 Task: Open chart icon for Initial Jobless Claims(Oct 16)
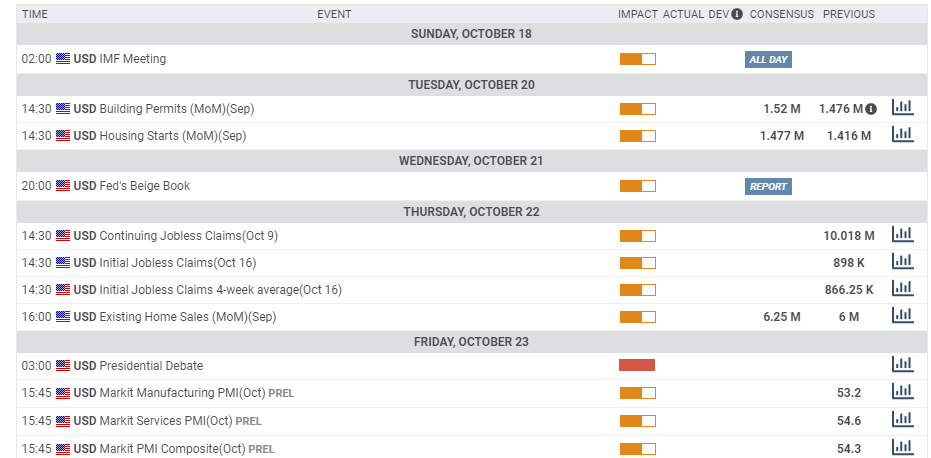pyautogui.click(x=902, y=261)
